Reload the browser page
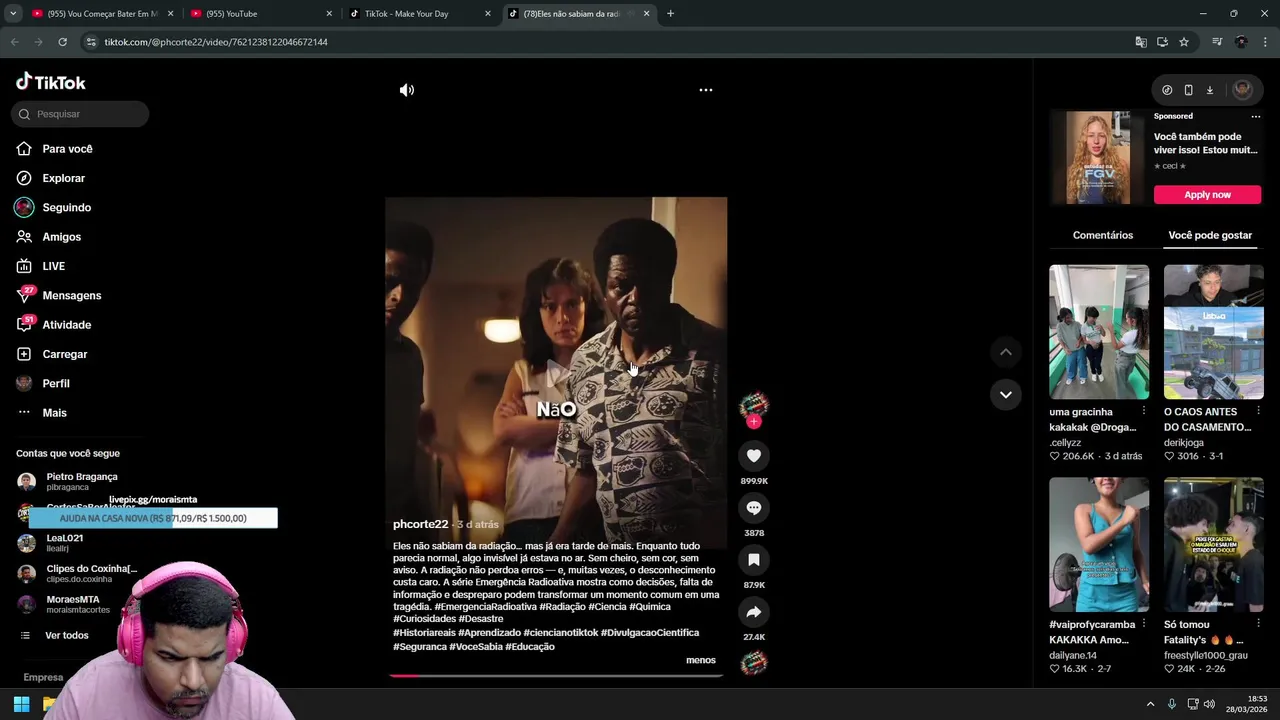Screen dimensions: 1280x720 pos(62,42)
